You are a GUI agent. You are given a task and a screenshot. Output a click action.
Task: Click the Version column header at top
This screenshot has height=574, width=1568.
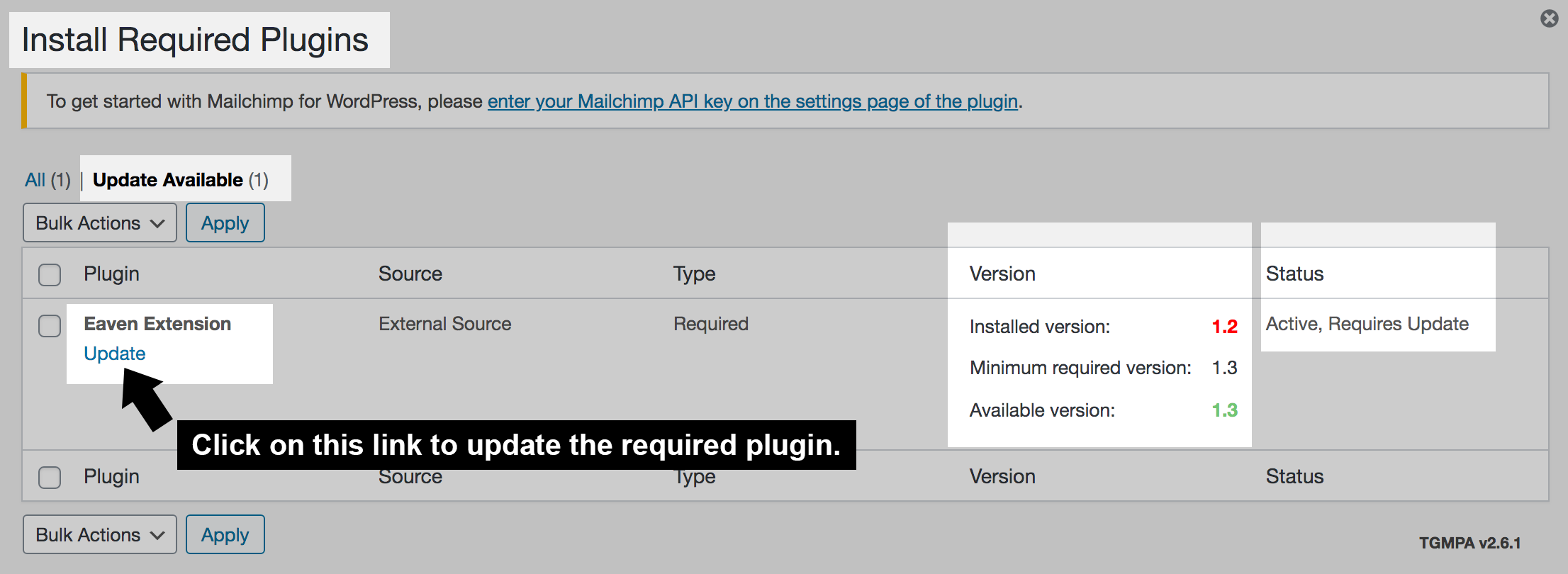click(x=1002, y=274)
